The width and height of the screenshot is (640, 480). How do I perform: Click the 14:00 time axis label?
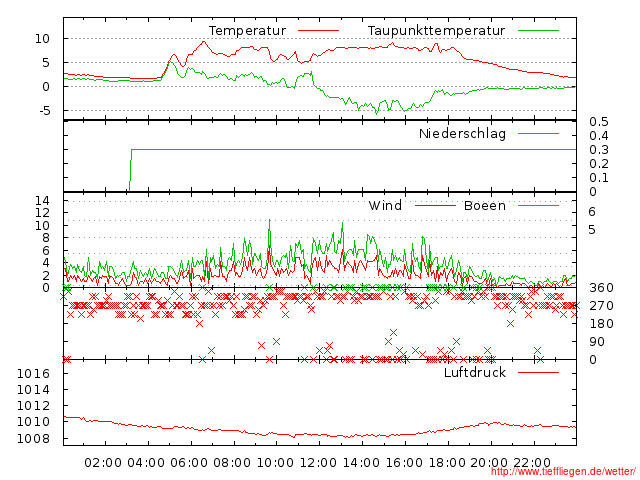(x=361, y=463)
